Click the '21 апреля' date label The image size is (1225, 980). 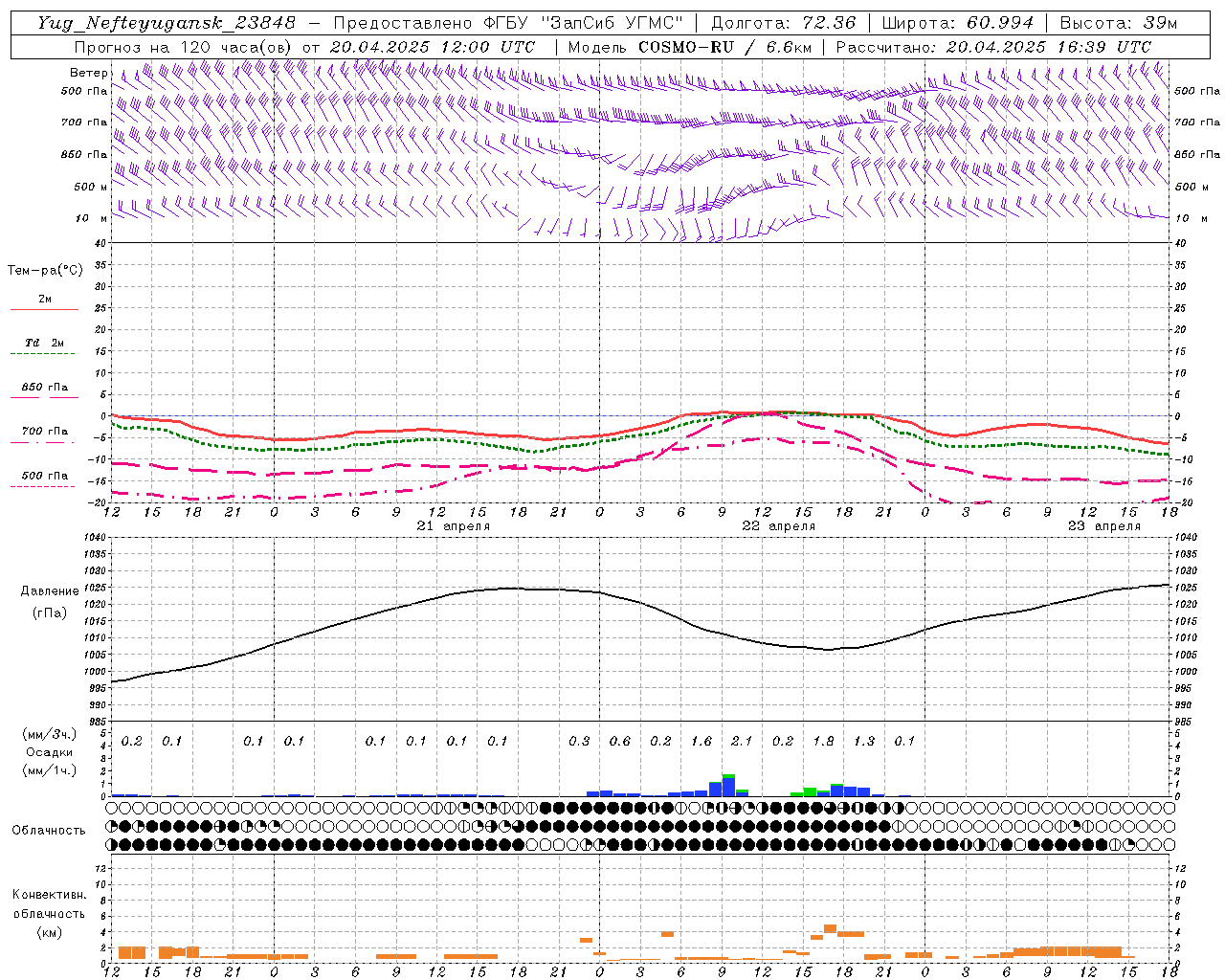[x=454, y=526]
